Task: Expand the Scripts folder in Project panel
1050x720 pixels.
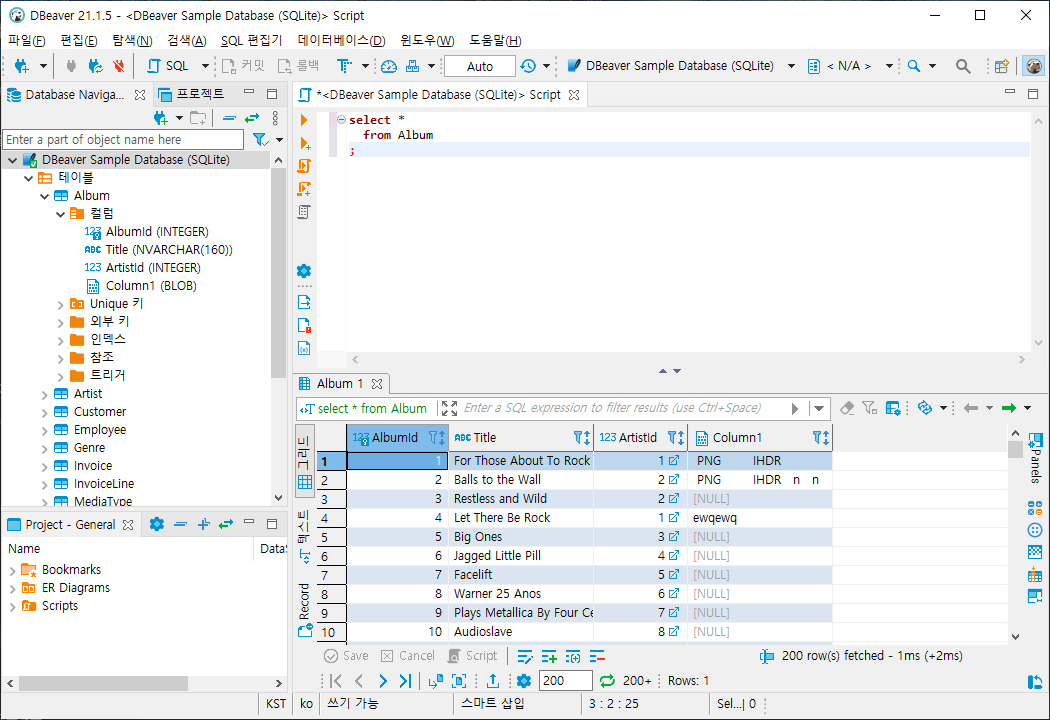Action: [12, 607]
